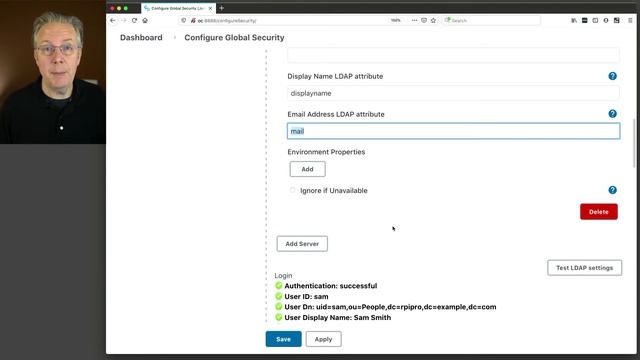Image resolution: width=640 pixels, height=360 pixels.
Task: Go back with the browser back arrow
Action: (113, 20)
